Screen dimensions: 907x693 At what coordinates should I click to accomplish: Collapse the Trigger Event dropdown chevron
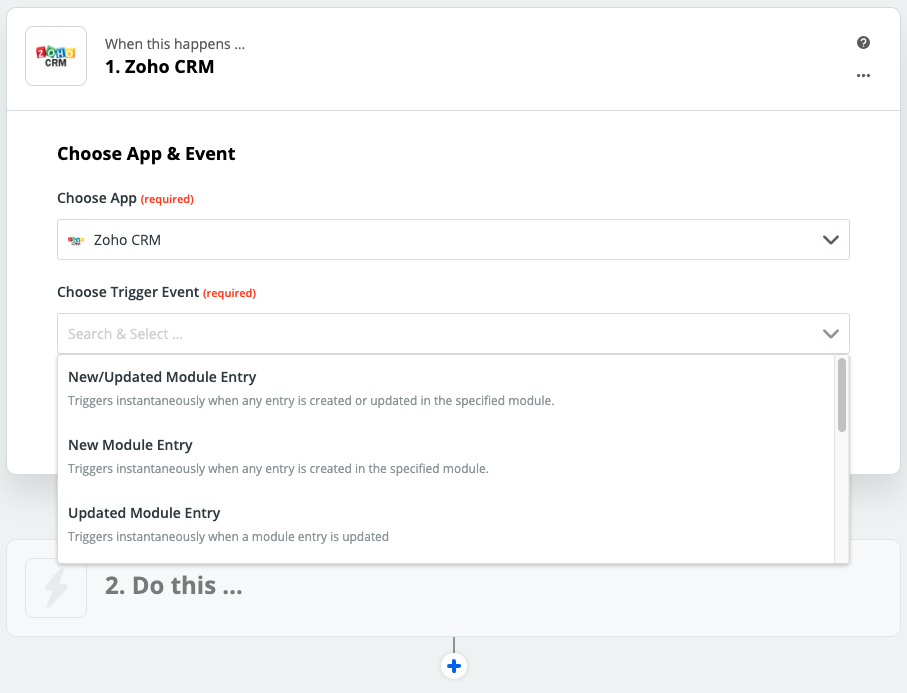[x=831, y=334]
